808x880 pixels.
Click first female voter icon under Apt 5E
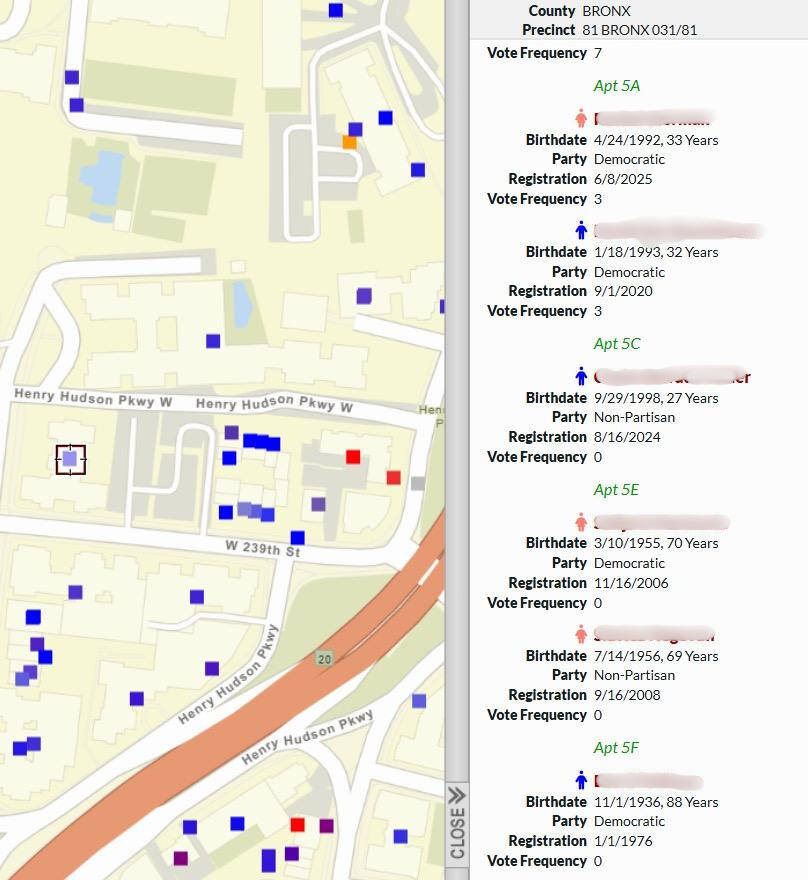point(581,522)
